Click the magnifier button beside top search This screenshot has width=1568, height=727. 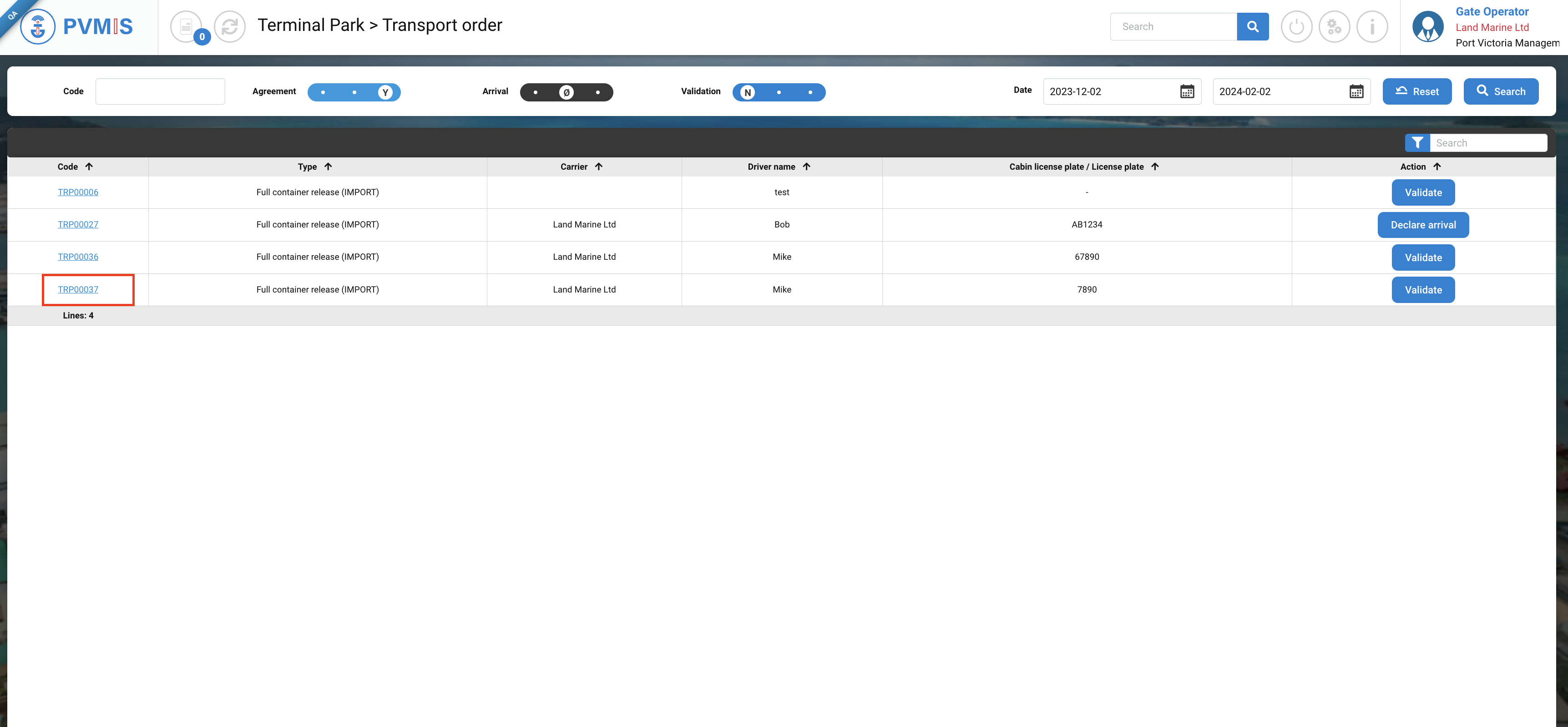tap(1252, 27)
